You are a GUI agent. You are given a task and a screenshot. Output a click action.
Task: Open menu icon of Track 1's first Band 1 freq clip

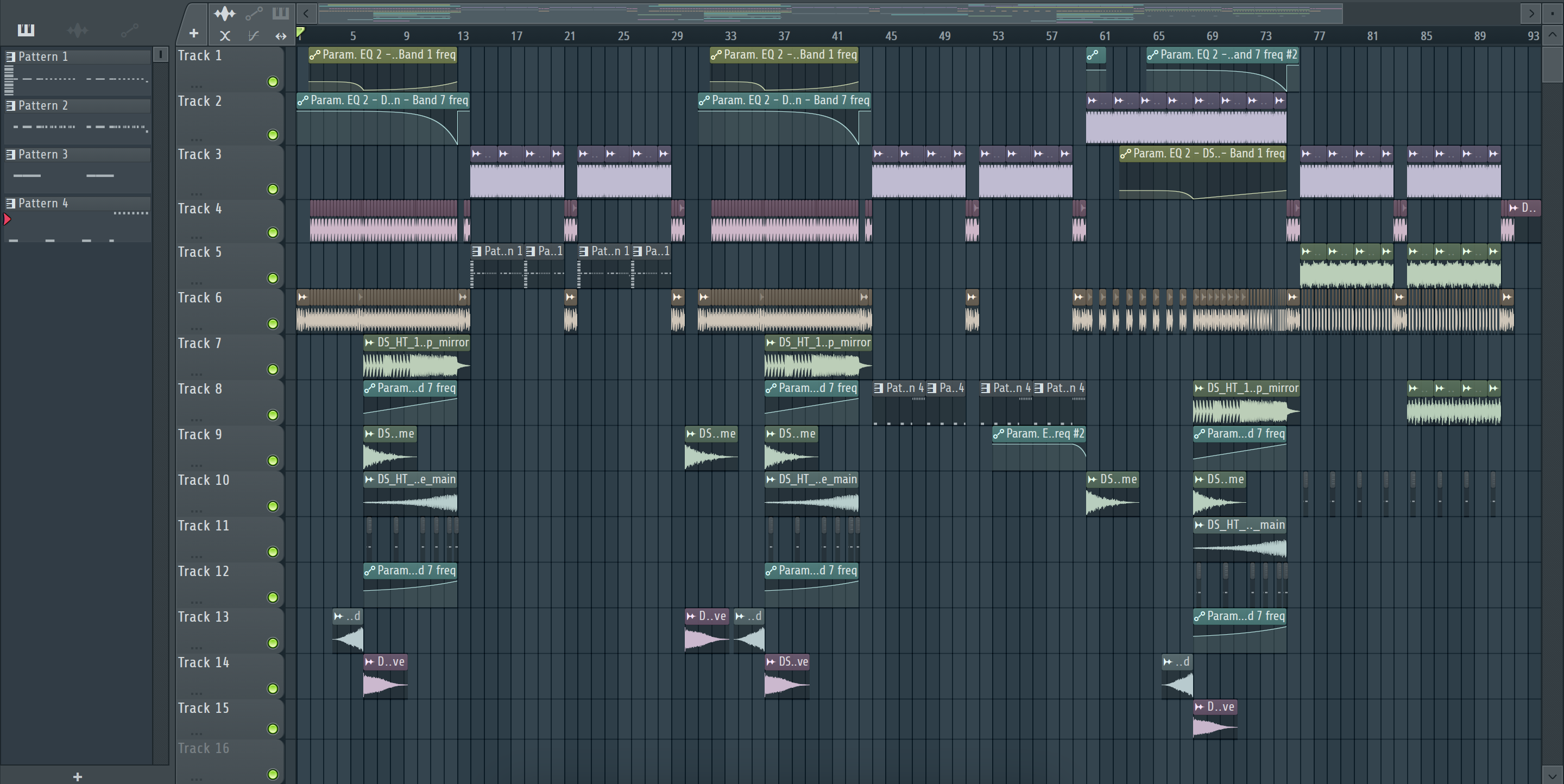314,55
